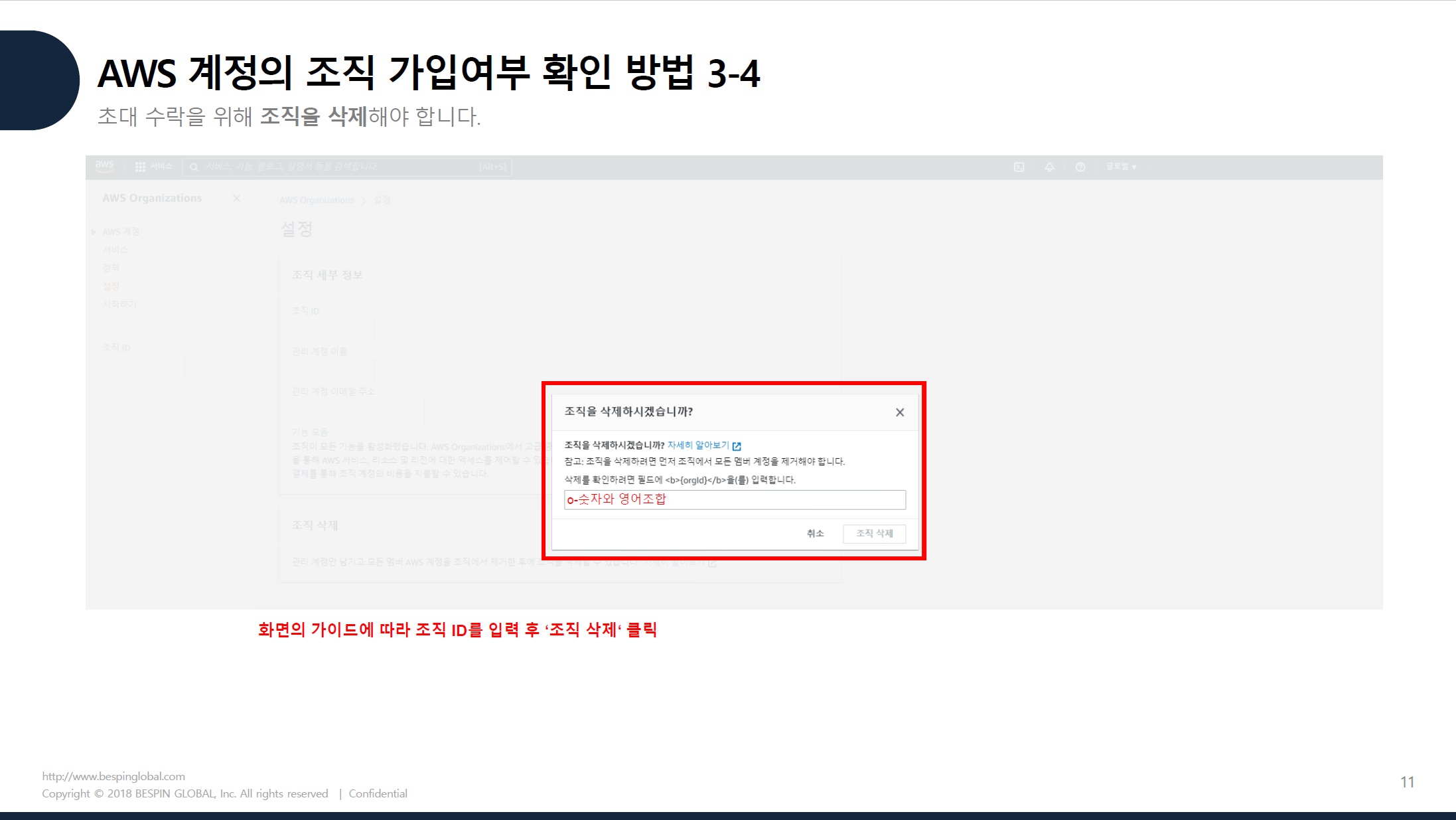Click the external link icon beside 자세히 알아보기
The height and width of the screenshot is (820, 1456).
[737, 446]
